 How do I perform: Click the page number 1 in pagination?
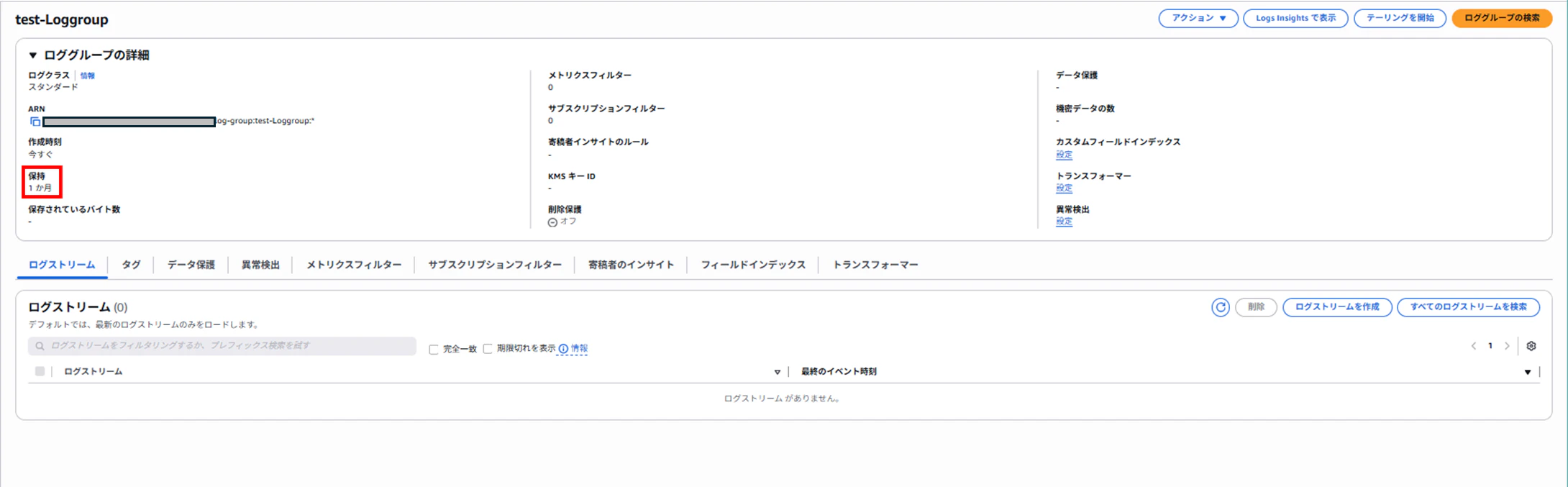coord(1490,346)
